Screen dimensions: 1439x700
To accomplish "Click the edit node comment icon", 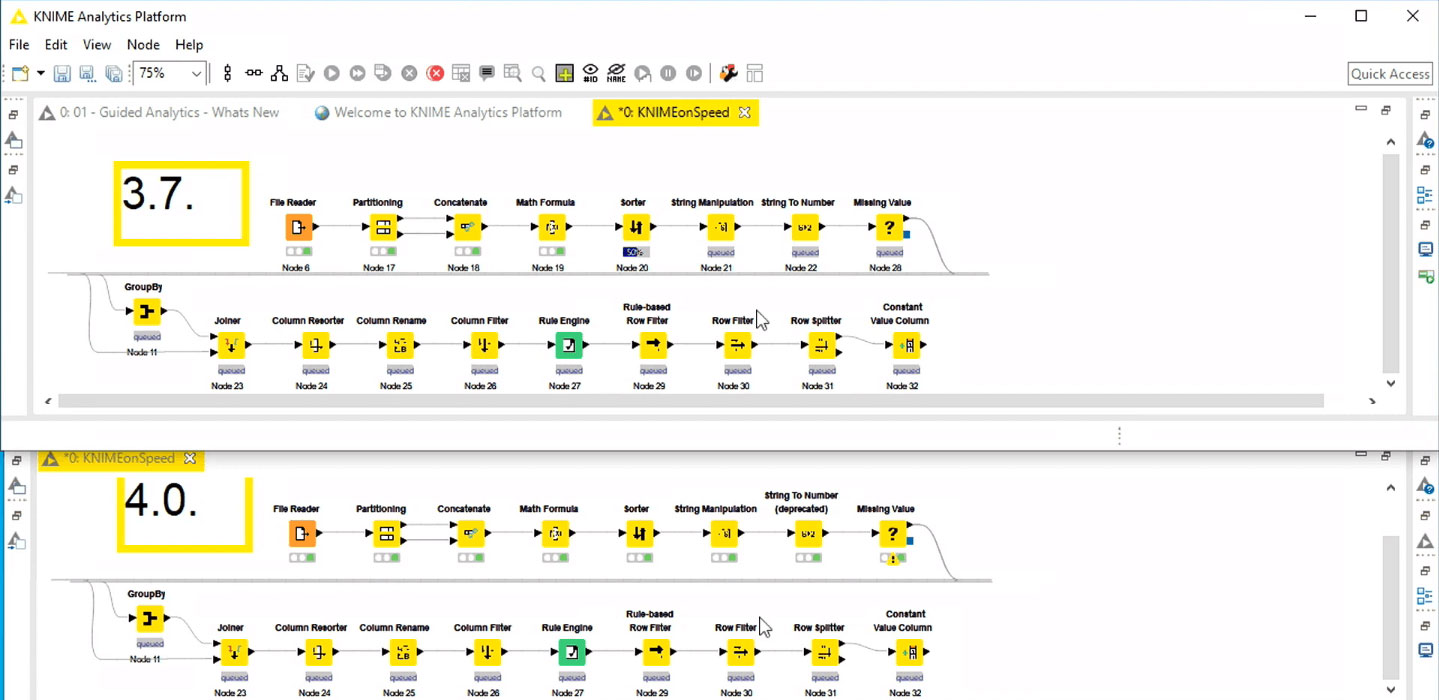I will pos(487,73).
